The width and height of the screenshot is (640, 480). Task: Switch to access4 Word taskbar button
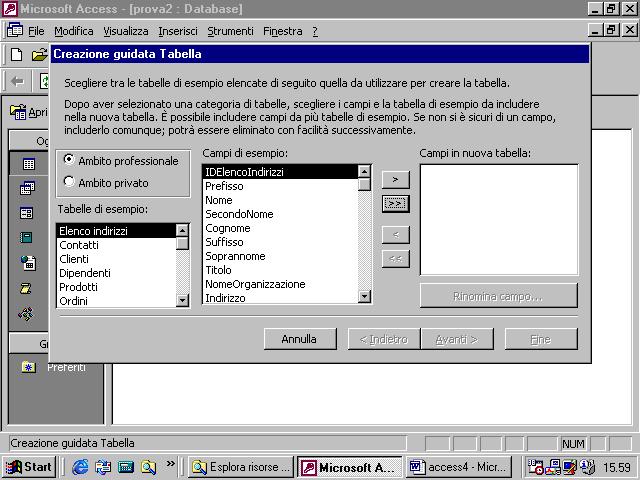click(459, 467)
